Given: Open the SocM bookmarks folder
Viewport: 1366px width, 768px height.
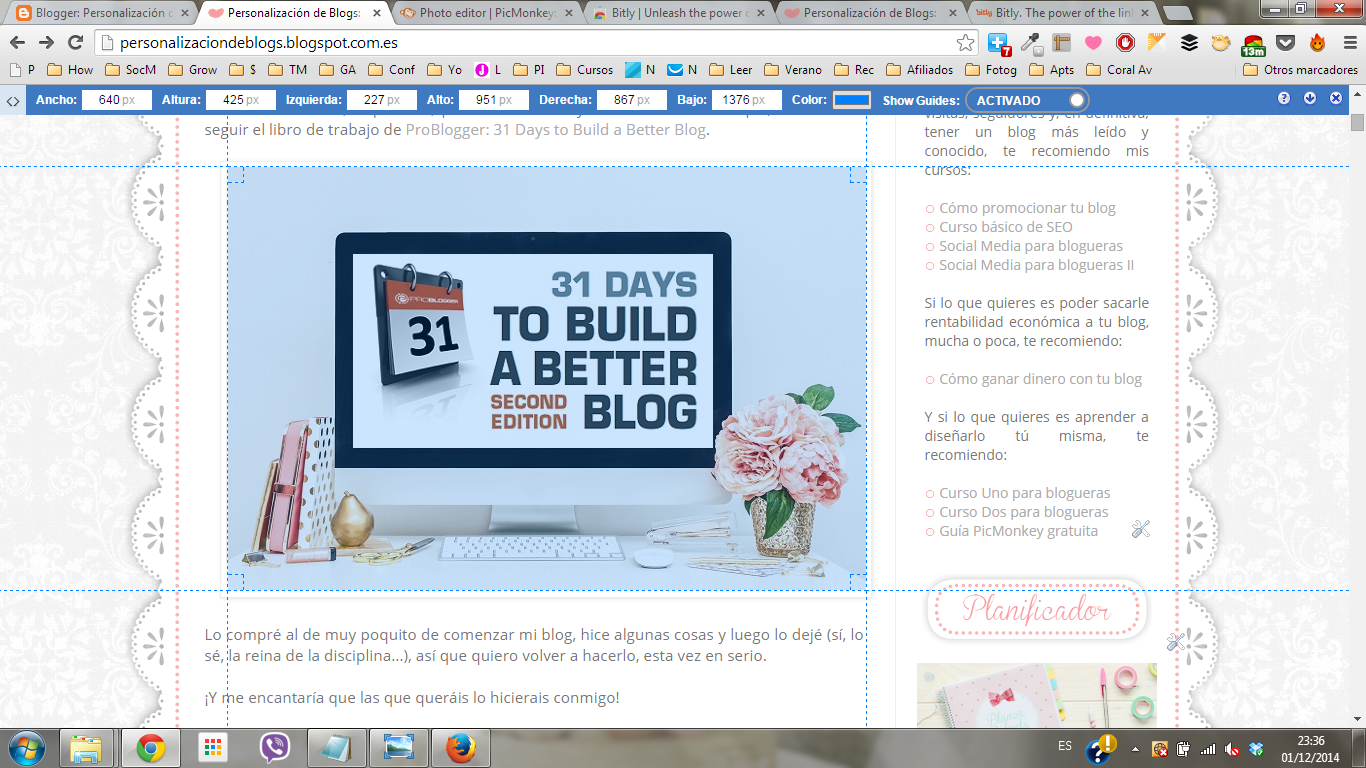Looking at the screenshot, I should 130,70.
